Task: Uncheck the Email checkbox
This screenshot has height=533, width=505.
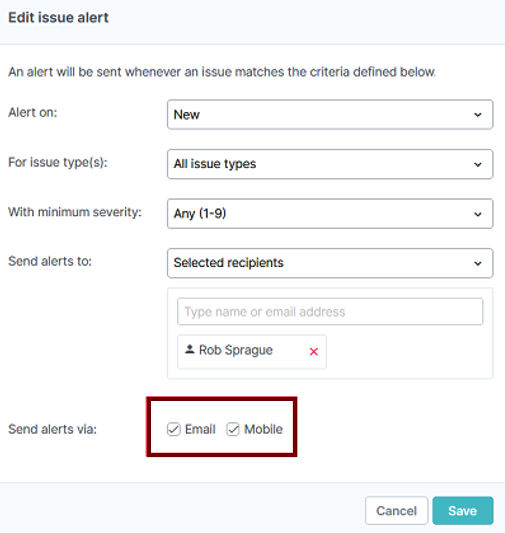Action: pos(174,429)
